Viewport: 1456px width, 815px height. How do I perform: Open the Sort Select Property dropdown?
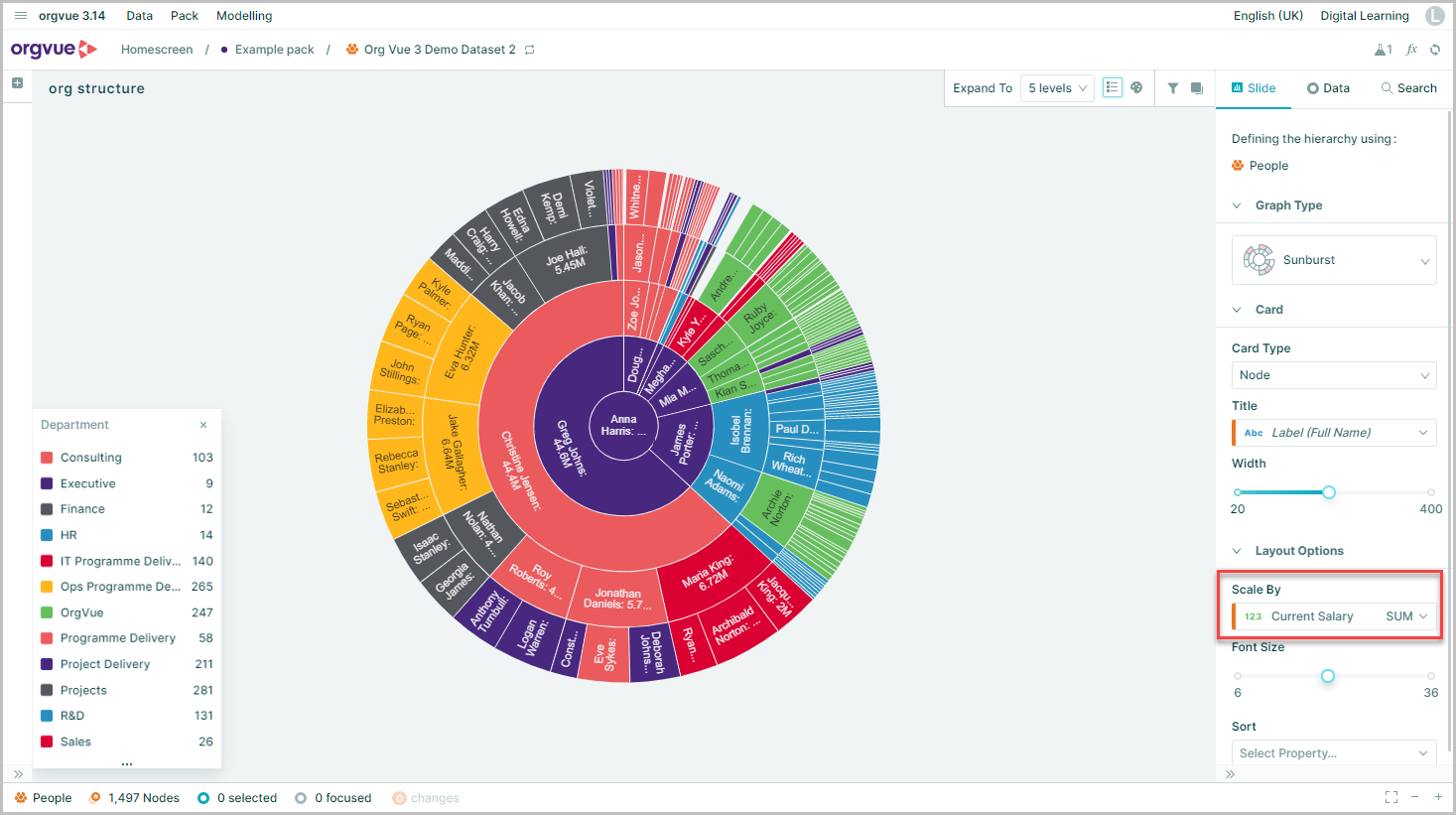pyautogui.click(x=1334, y=753)
